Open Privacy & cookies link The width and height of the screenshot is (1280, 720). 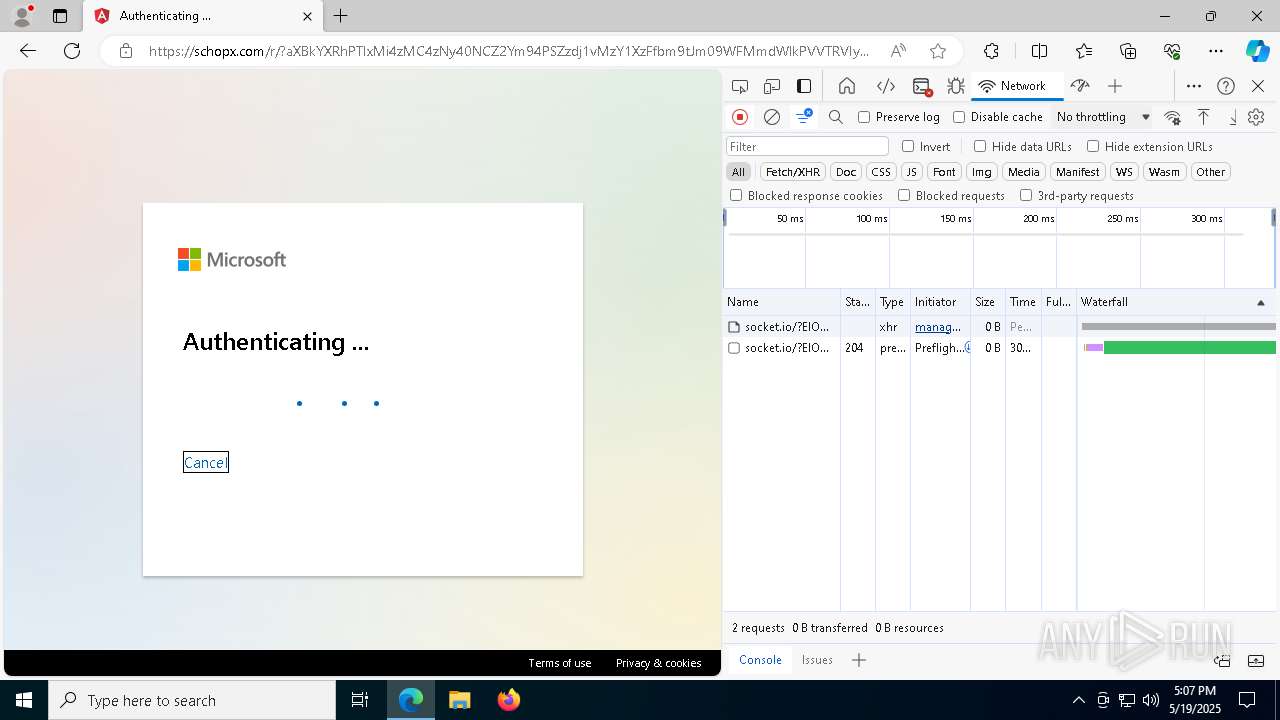tap(658, 663)
